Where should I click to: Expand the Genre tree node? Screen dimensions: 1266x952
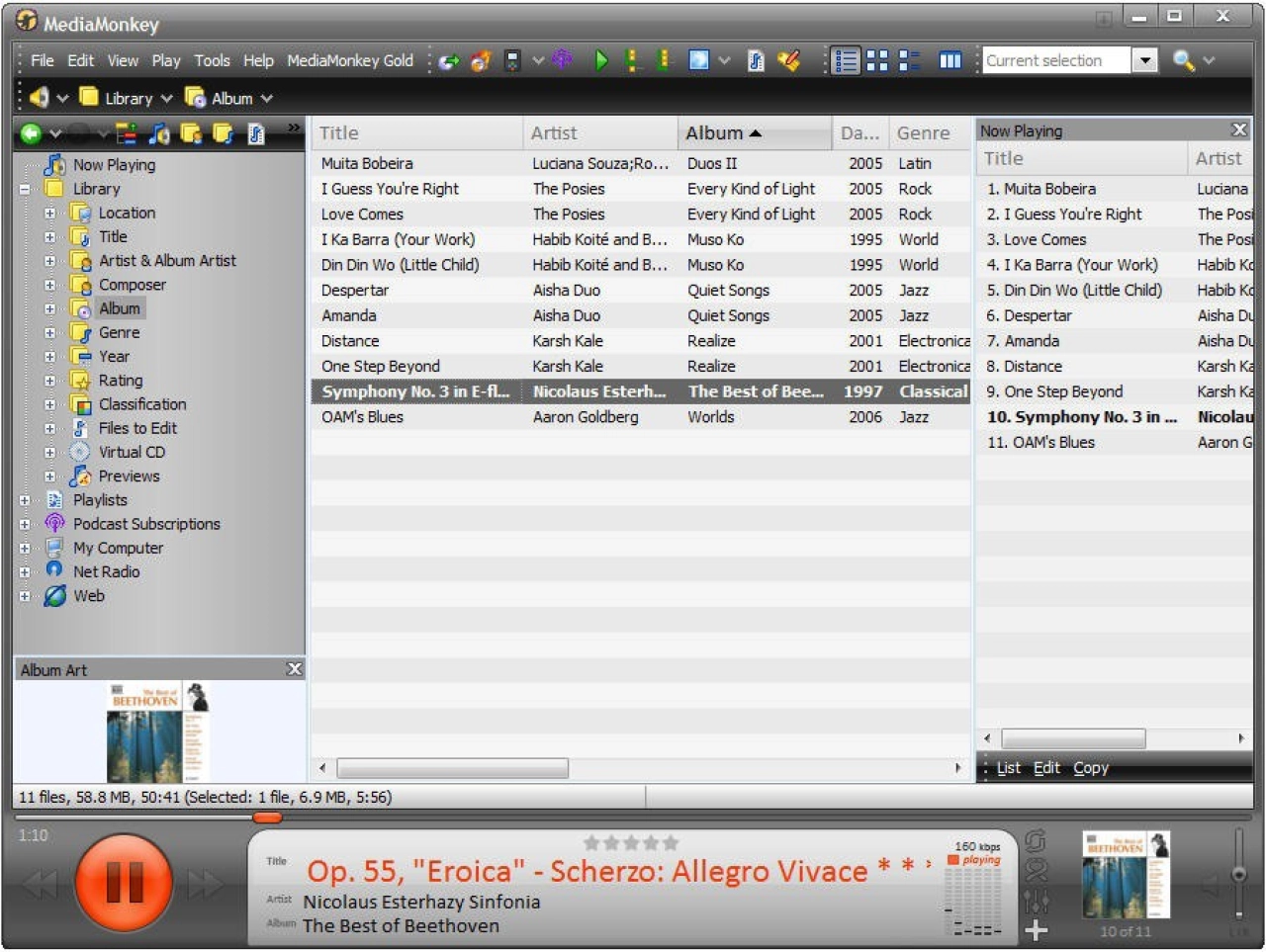49,333
